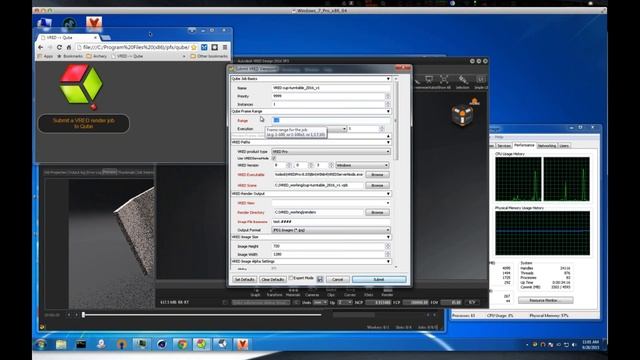Open Other bookmarks folder

click(x=209, y=56)
